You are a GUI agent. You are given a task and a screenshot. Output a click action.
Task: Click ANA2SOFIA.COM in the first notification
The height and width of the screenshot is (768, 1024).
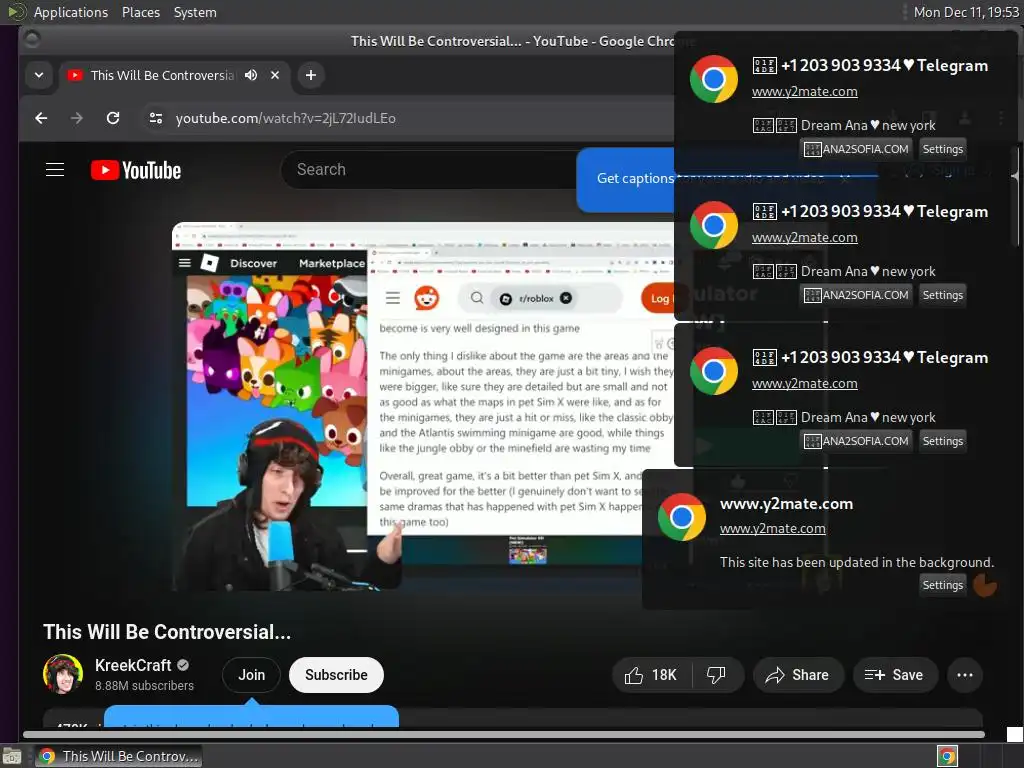(x=856, y=149)
